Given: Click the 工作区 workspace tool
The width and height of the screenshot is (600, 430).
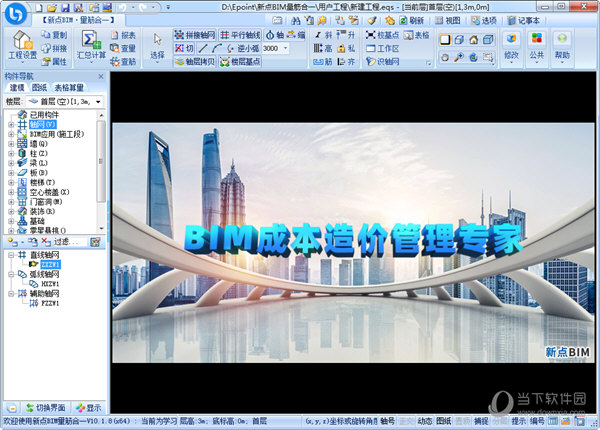Looking at the screenshot, I should tap(382, 48).
